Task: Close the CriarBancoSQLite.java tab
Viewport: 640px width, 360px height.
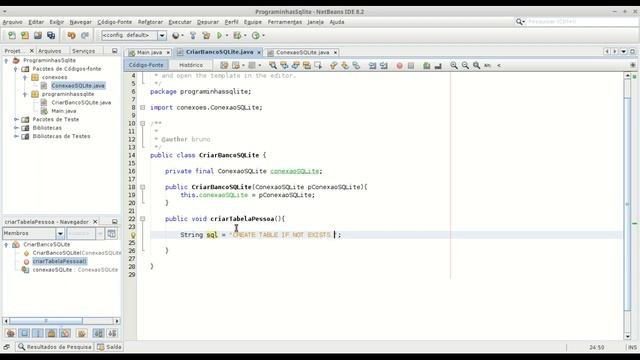Action: tap(259, 52)
